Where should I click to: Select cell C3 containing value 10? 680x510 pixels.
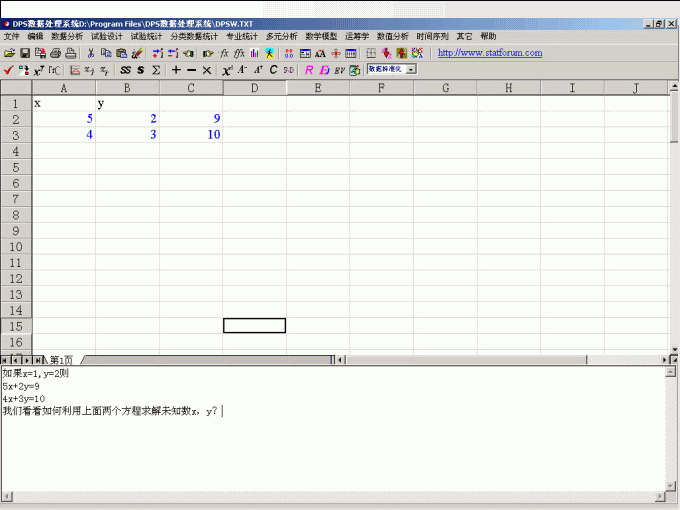(x=191, y=134)
